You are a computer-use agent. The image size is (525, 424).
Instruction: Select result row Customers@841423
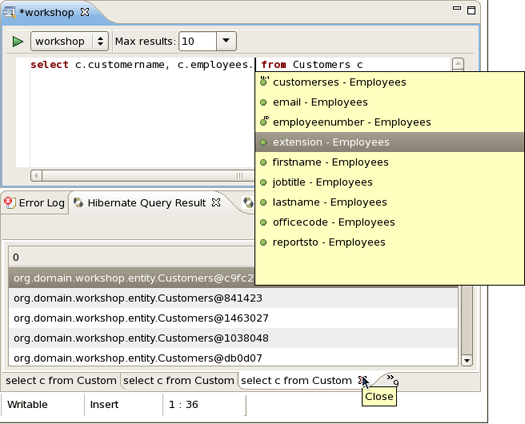[233, 298]
